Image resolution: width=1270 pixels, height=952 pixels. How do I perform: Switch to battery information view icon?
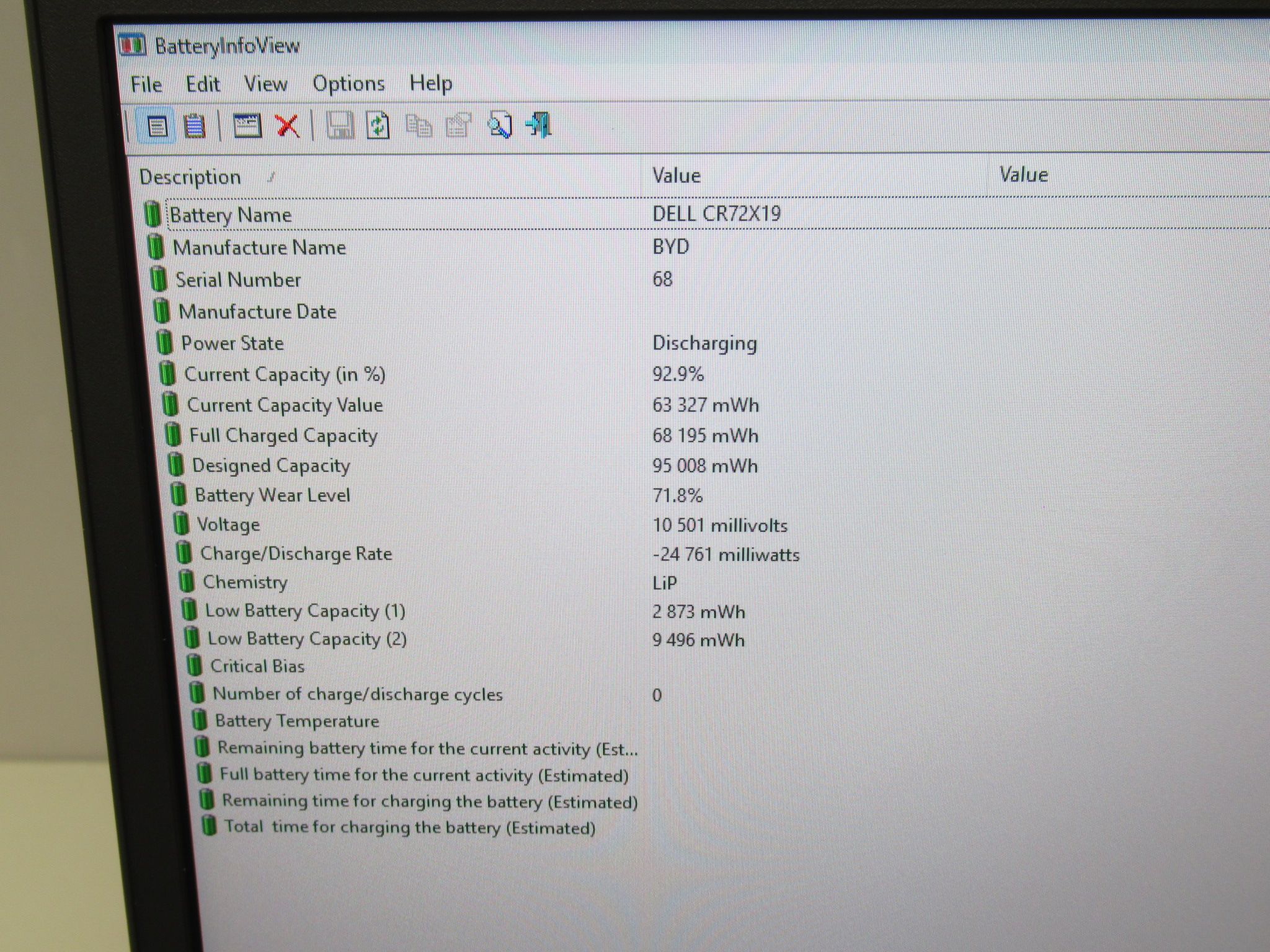(x=157, y=126)
